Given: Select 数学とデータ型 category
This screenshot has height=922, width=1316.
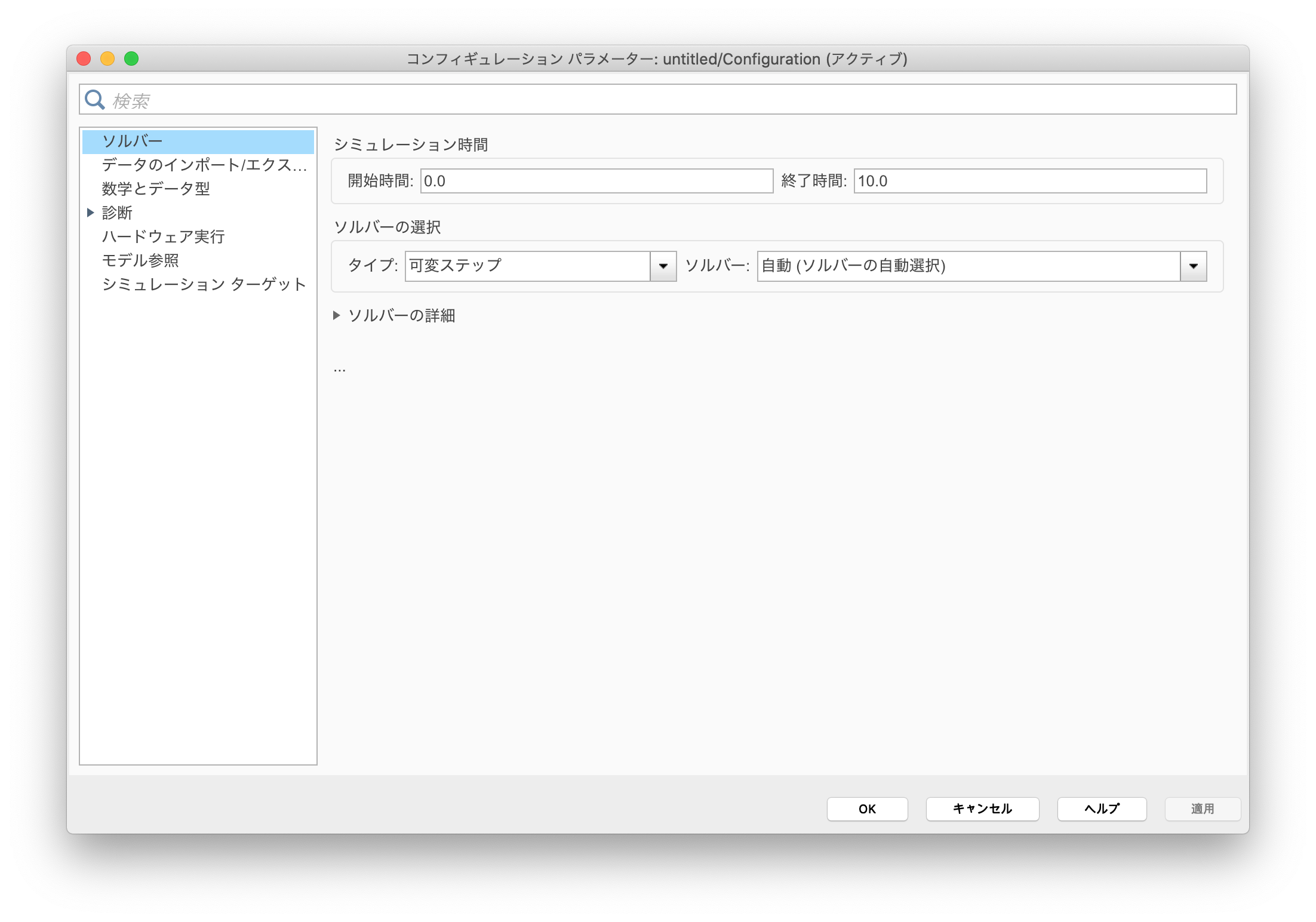Looking at the screenshot, I should (156, 189).
